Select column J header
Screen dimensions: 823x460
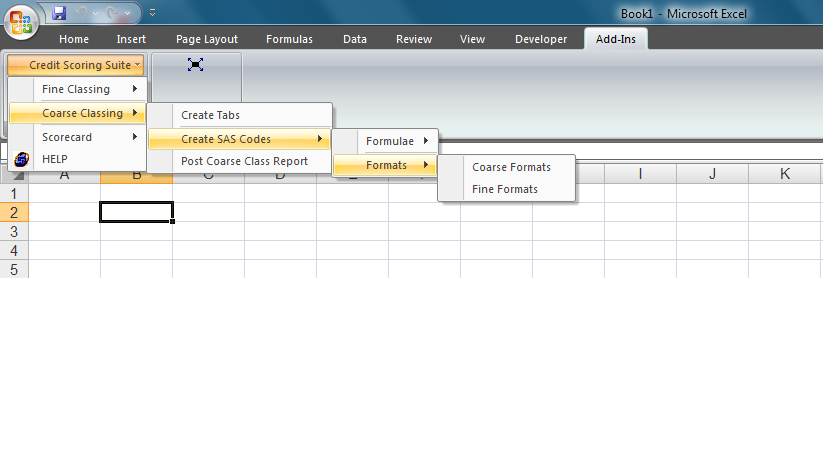[712, 174]
